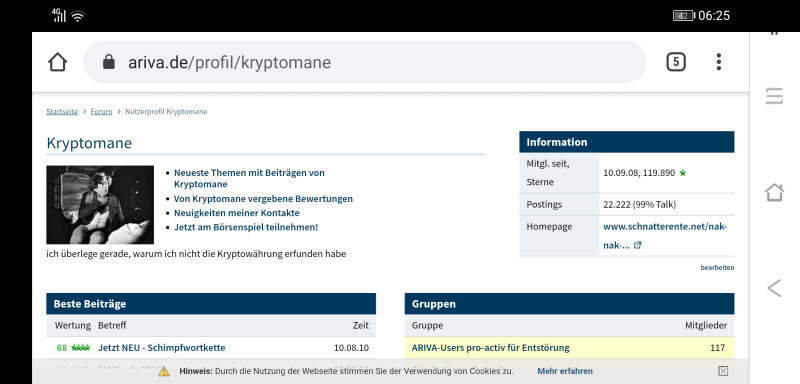Click the Wertung column header
This screenshot has width=800, height=384.
coord(73,325)
